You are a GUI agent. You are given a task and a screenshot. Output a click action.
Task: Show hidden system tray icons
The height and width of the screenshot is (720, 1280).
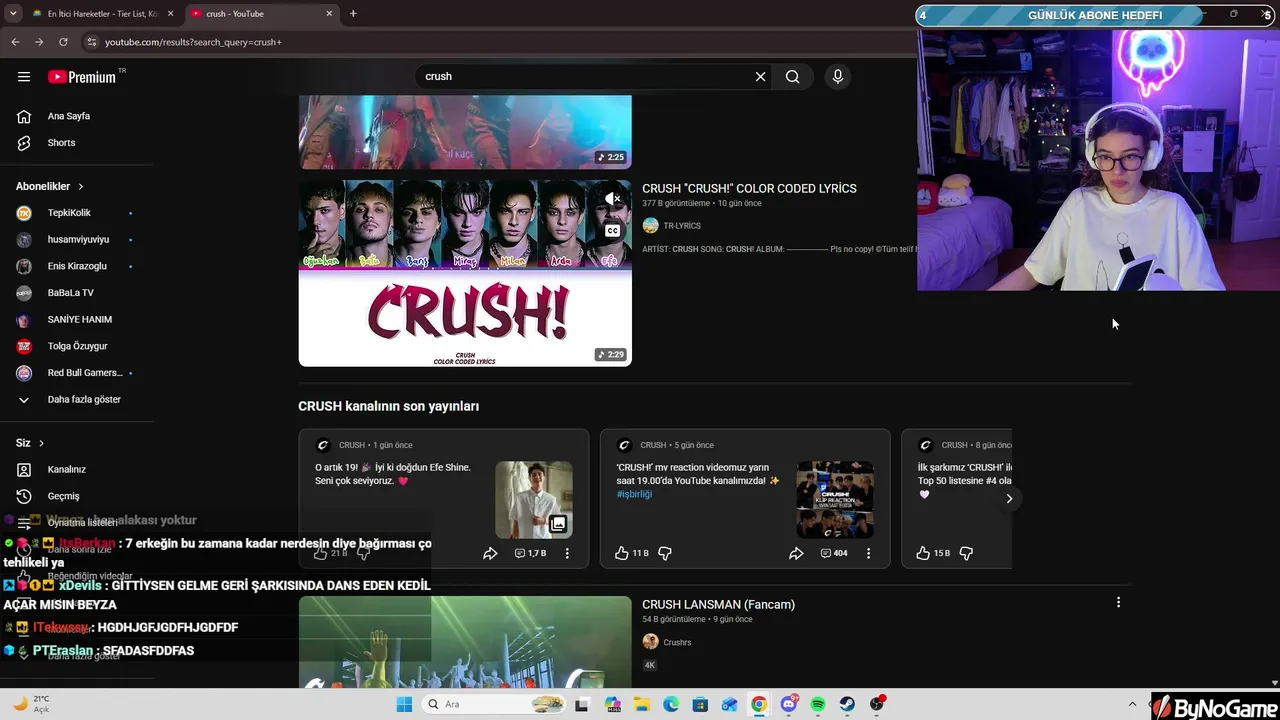(x=1132, y=704)
